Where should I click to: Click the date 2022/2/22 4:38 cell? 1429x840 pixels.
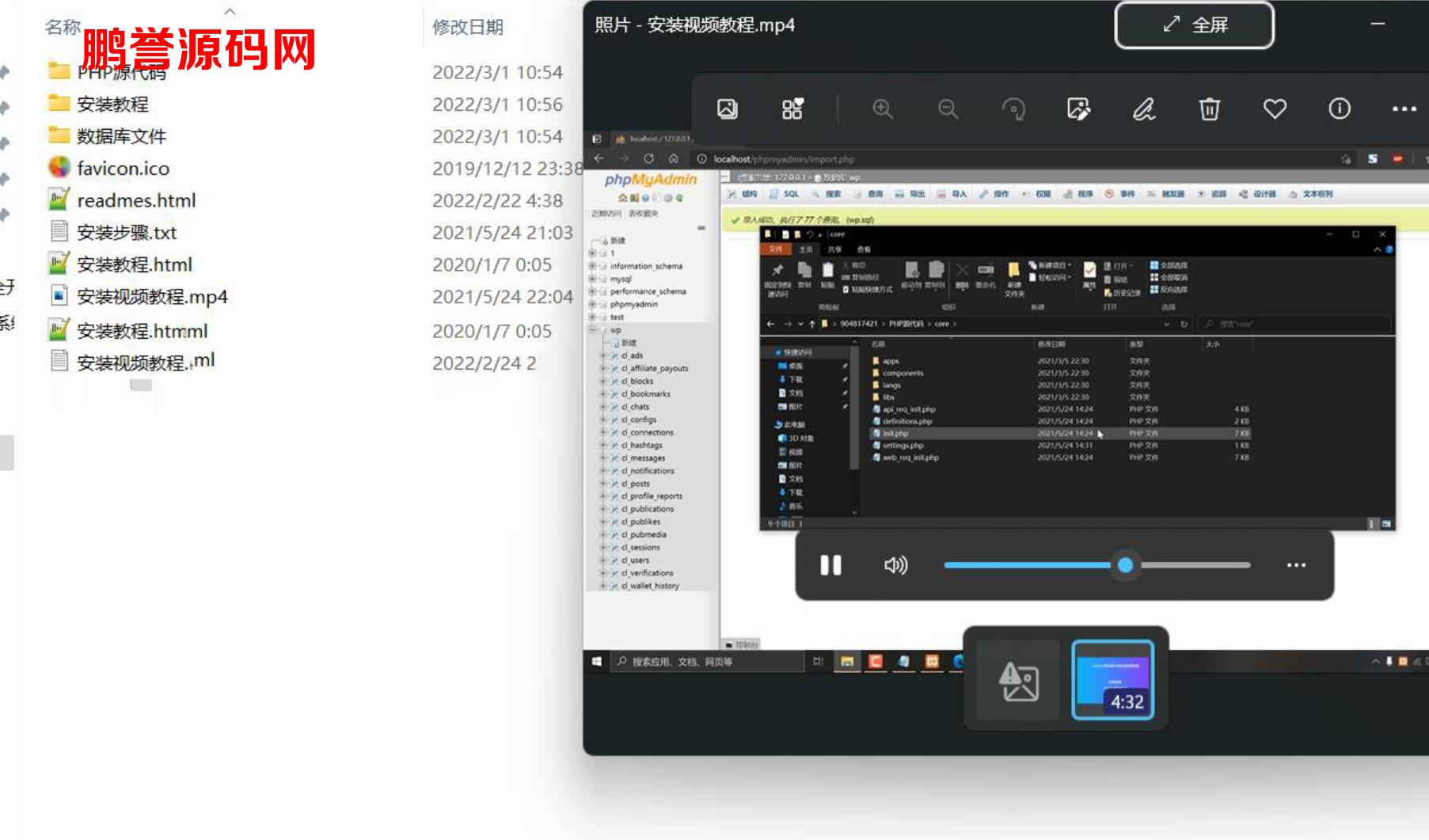click(x=497, y=201)
